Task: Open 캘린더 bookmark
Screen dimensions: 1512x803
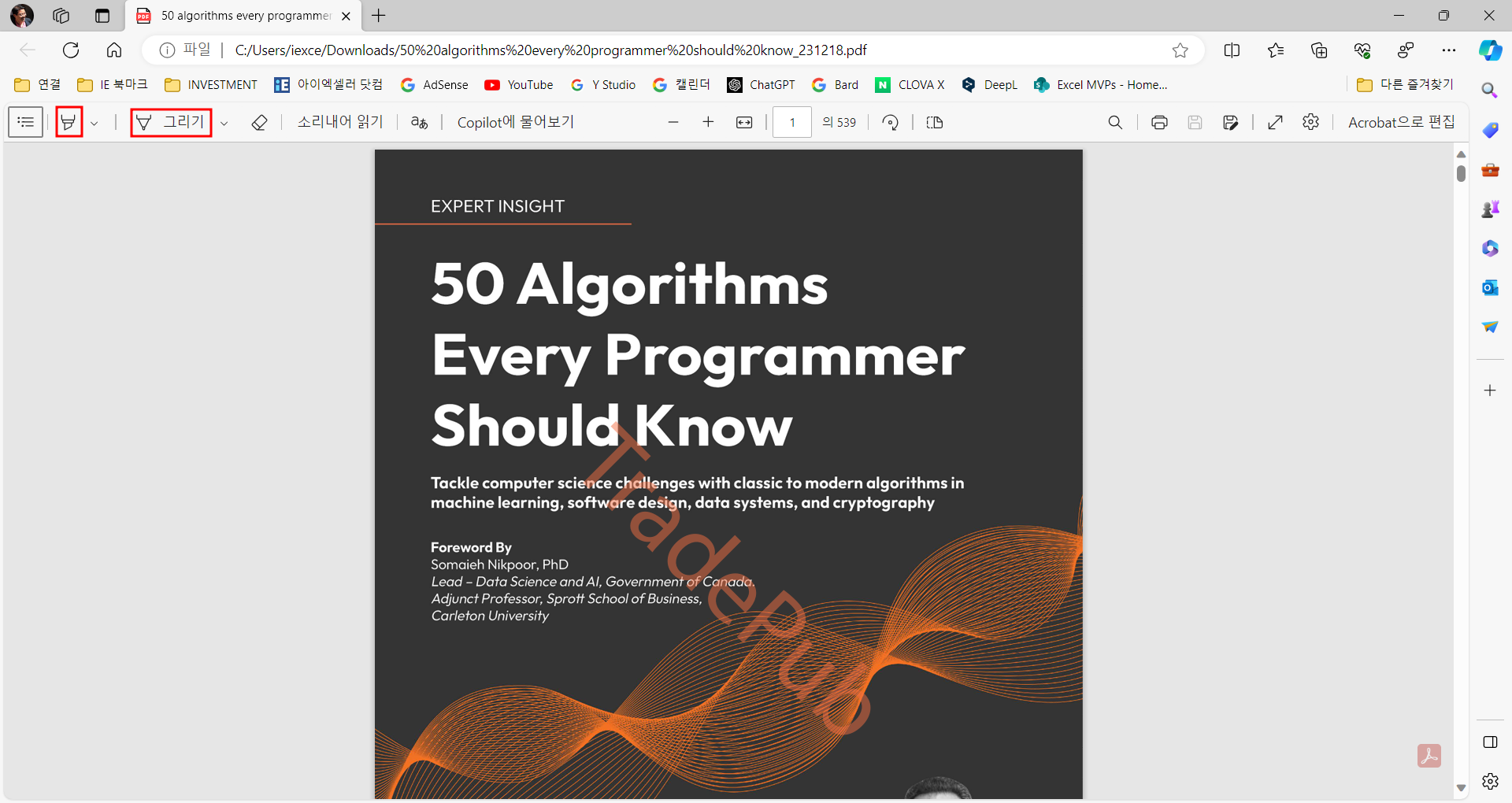Action: (682, 85)
